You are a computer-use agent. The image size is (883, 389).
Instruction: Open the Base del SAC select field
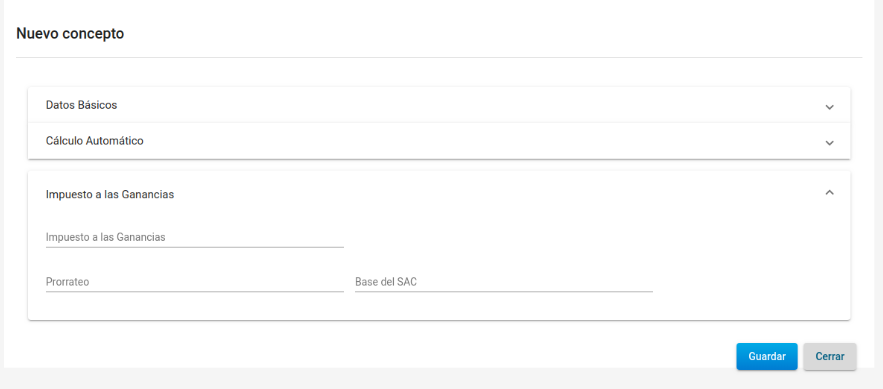coord(504,282)
